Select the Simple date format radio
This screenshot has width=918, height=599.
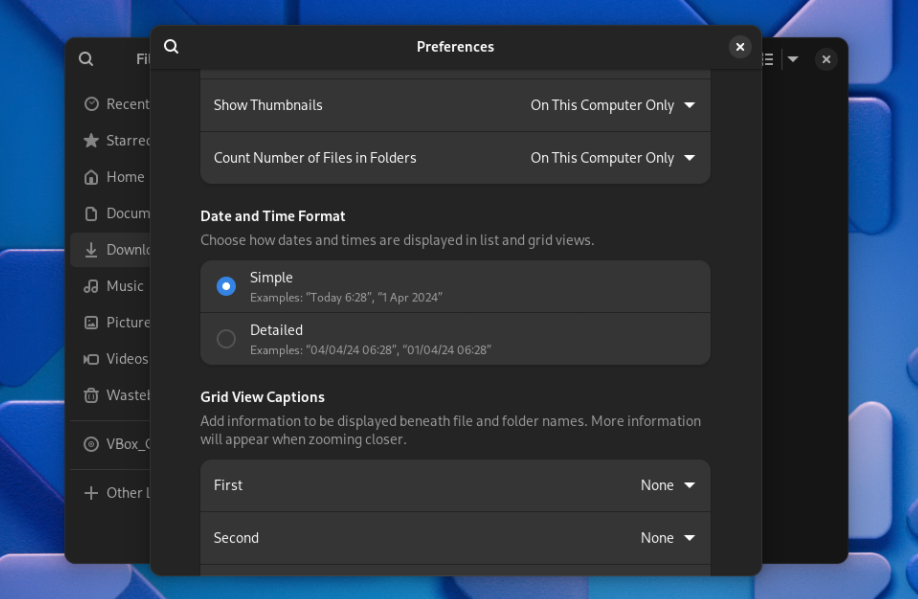click(x=226, y=286)
